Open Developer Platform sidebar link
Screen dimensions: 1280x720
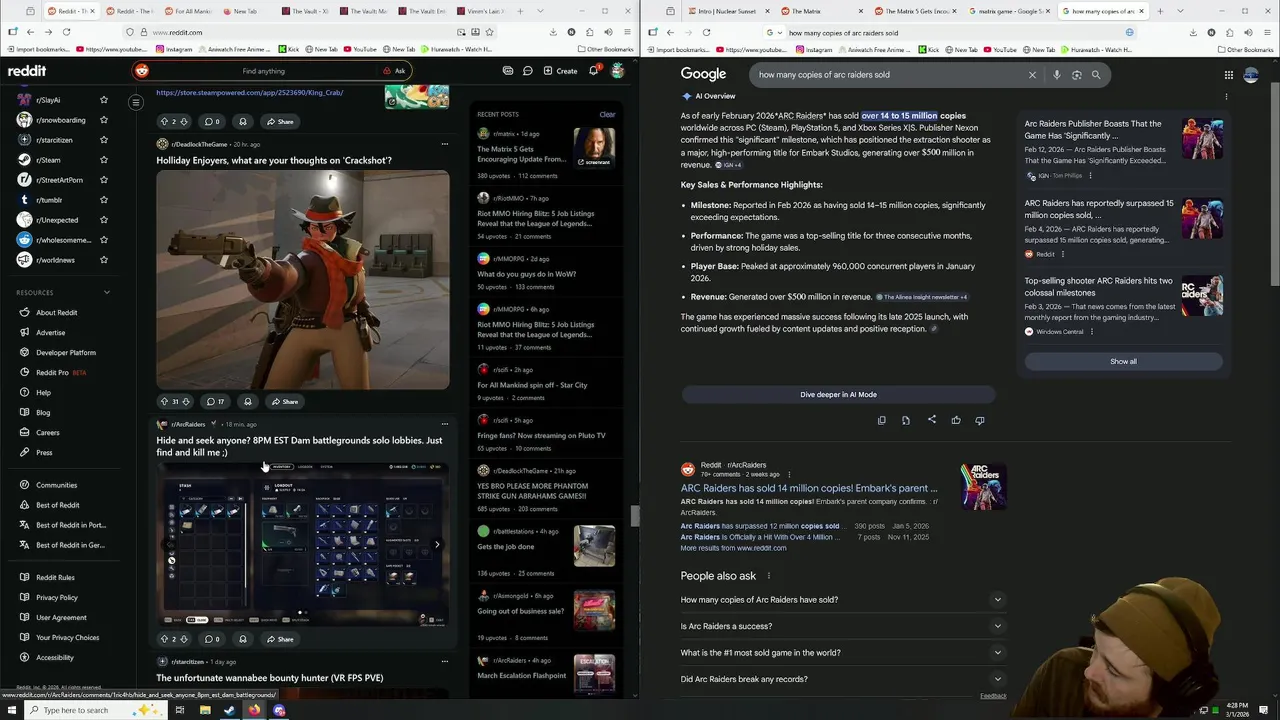pos(66,353)
